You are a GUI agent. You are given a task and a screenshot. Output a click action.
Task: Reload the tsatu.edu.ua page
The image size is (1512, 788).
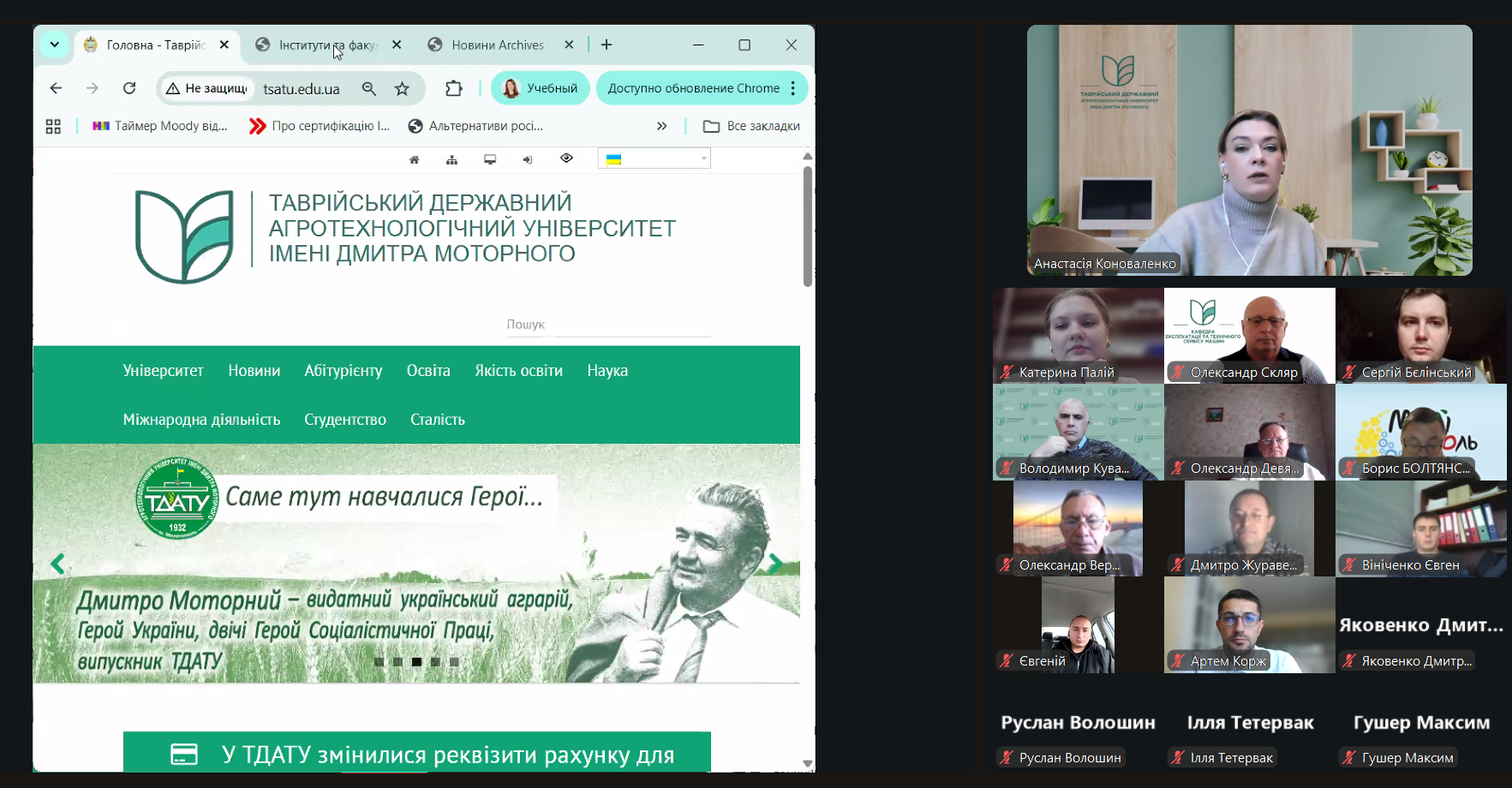coord(129,88)
